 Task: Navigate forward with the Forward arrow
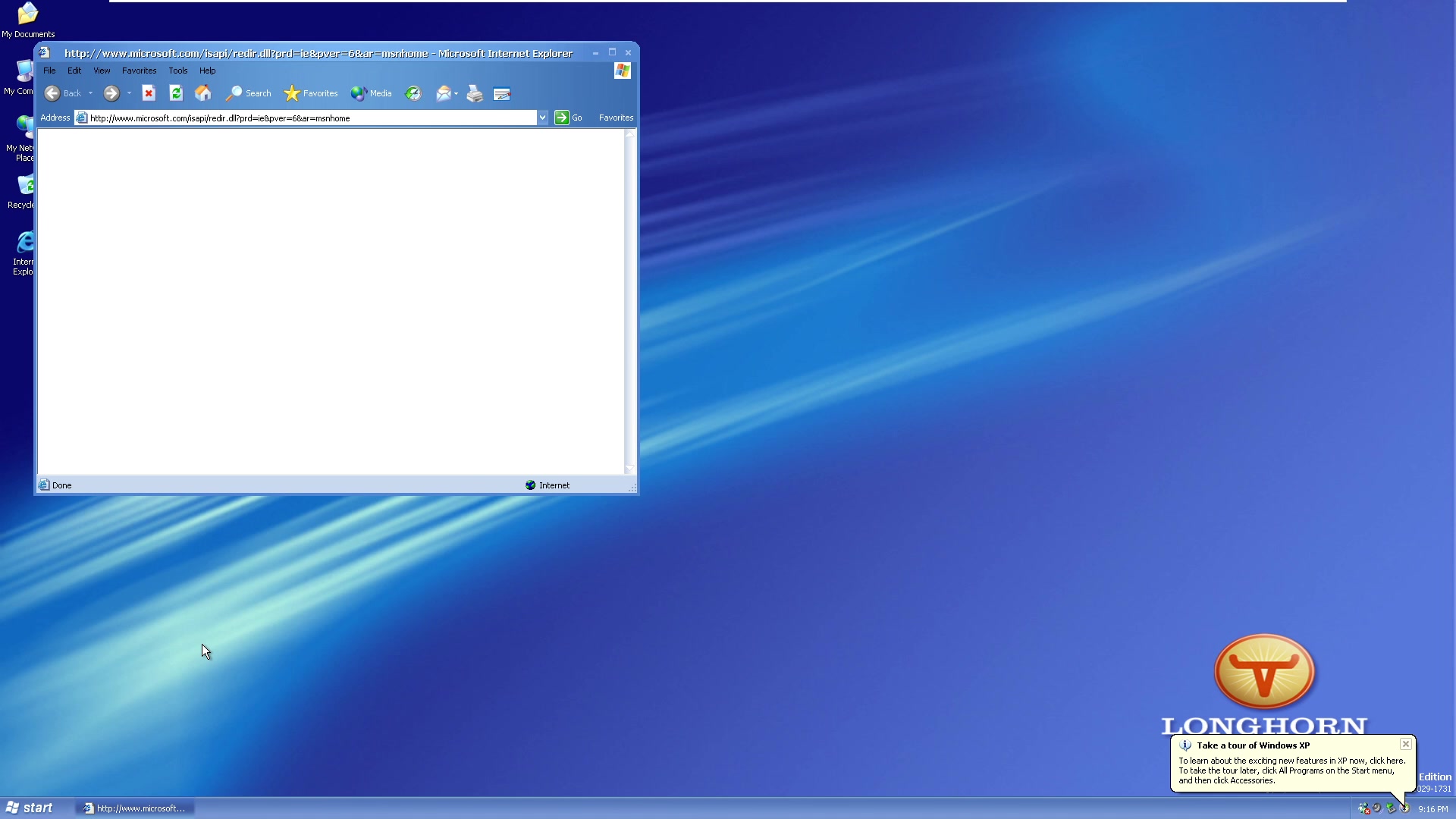tap(111, 93)
